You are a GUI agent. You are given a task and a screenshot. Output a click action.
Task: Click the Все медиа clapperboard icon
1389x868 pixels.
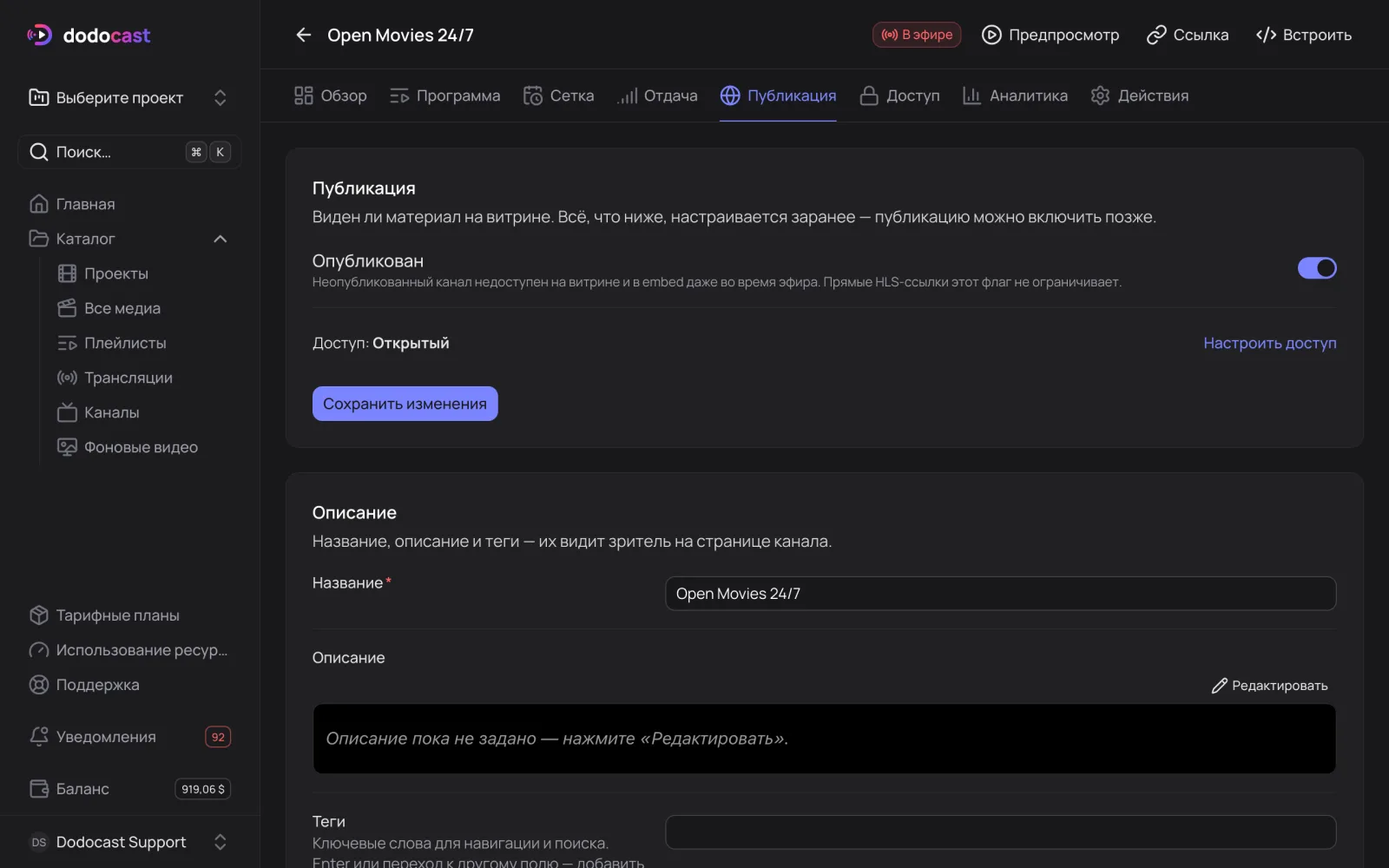[x=67, y=308]
